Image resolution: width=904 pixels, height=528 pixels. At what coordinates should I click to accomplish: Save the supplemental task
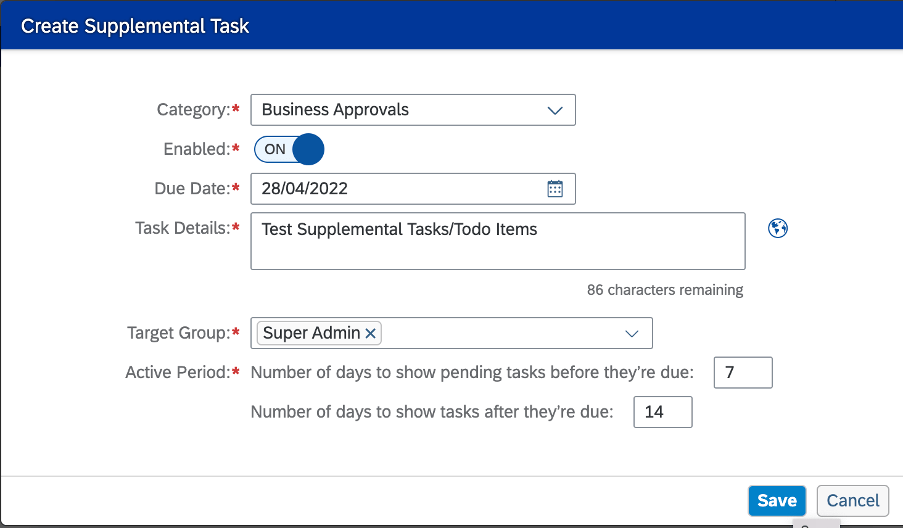[x=777, y=500]
